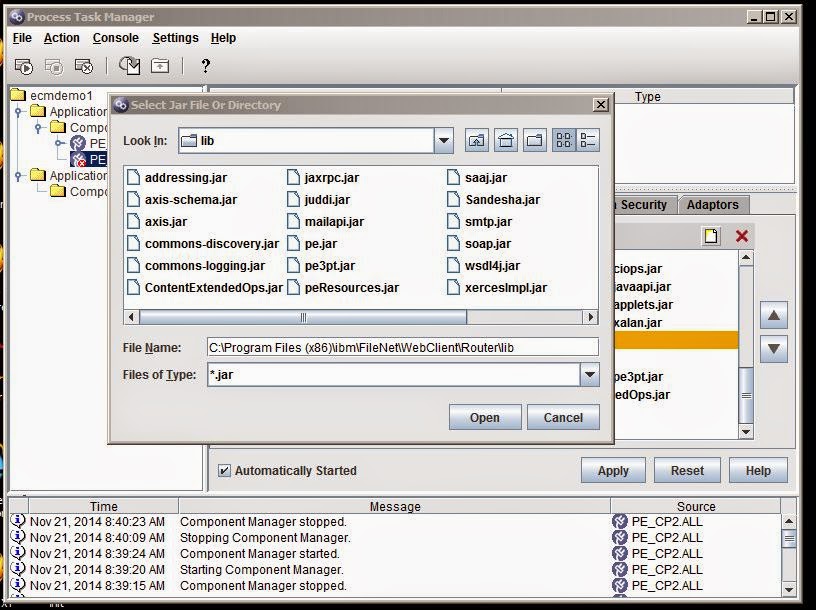
Task: Switch to List view in the jar dialog
Action: (564, 140)
